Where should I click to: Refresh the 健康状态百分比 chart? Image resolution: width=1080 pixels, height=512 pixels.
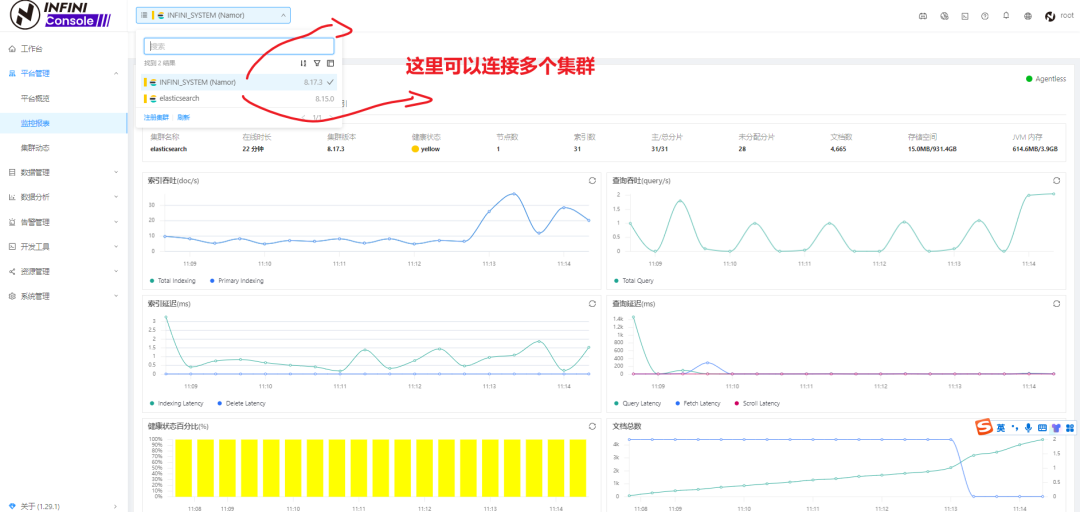pos(592,426)
